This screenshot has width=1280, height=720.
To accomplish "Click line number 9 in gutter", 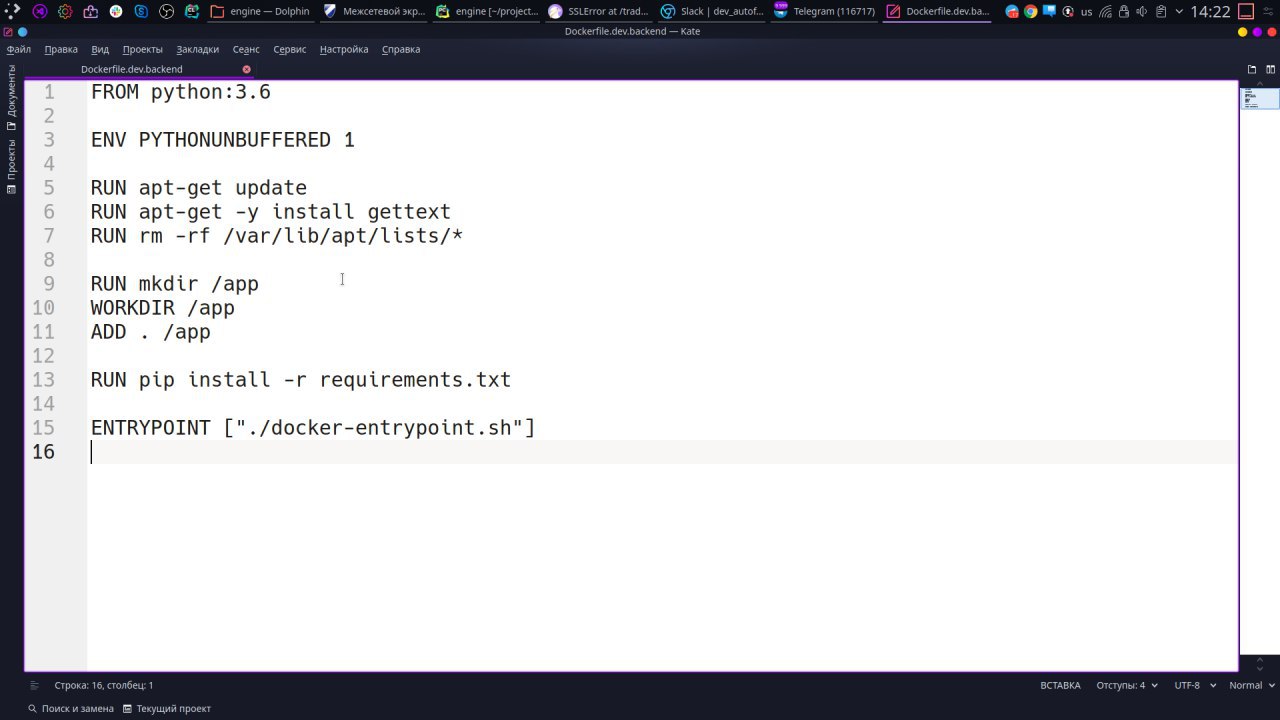I will [x=49, y=284].
